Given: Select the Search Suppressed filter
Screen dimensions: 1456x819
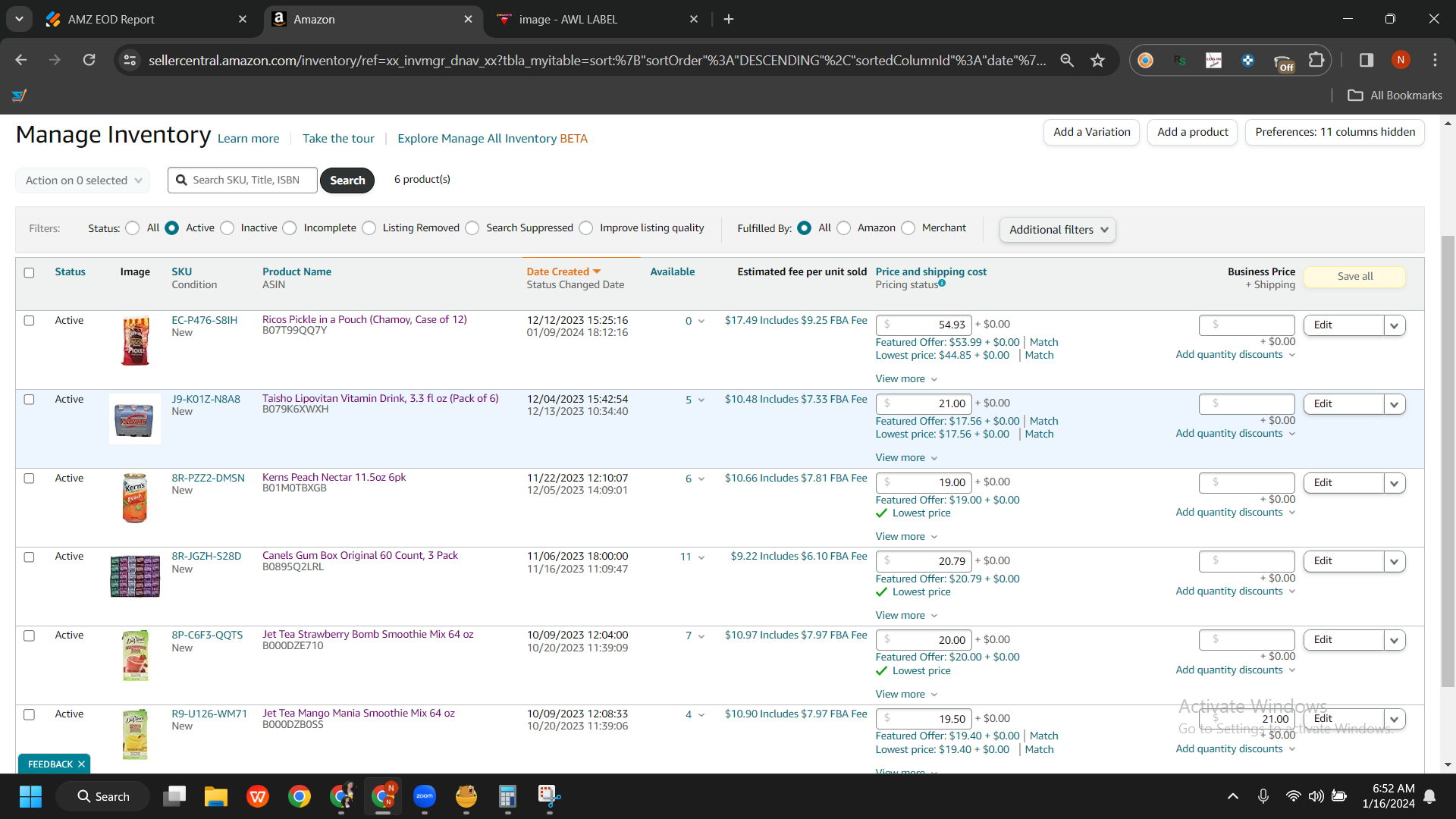Looking at the screenshot, I should tap(472, 228).
